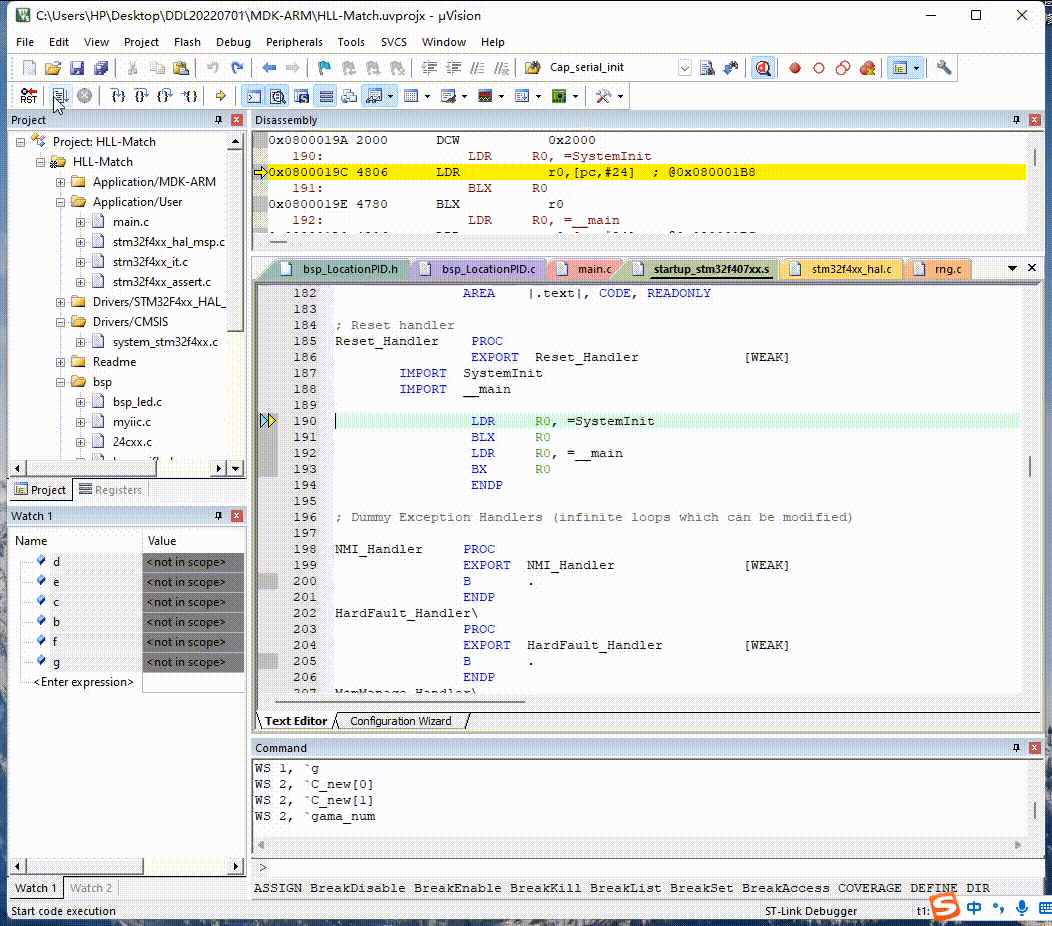This screenshot has height=926, width=1052.
Task: Open the Peripherals menu
Action: point(294,42)
